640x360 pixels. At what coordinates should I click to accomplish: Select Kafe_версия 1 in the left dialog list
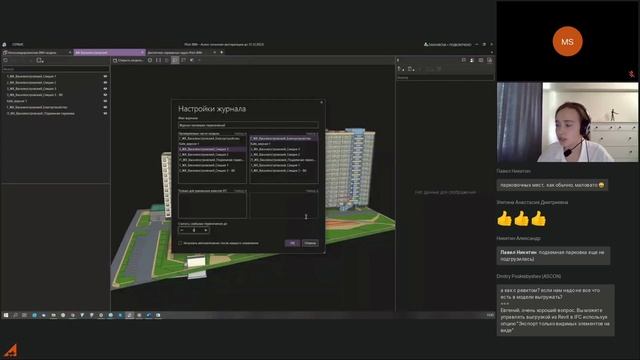tap(212, 144)
